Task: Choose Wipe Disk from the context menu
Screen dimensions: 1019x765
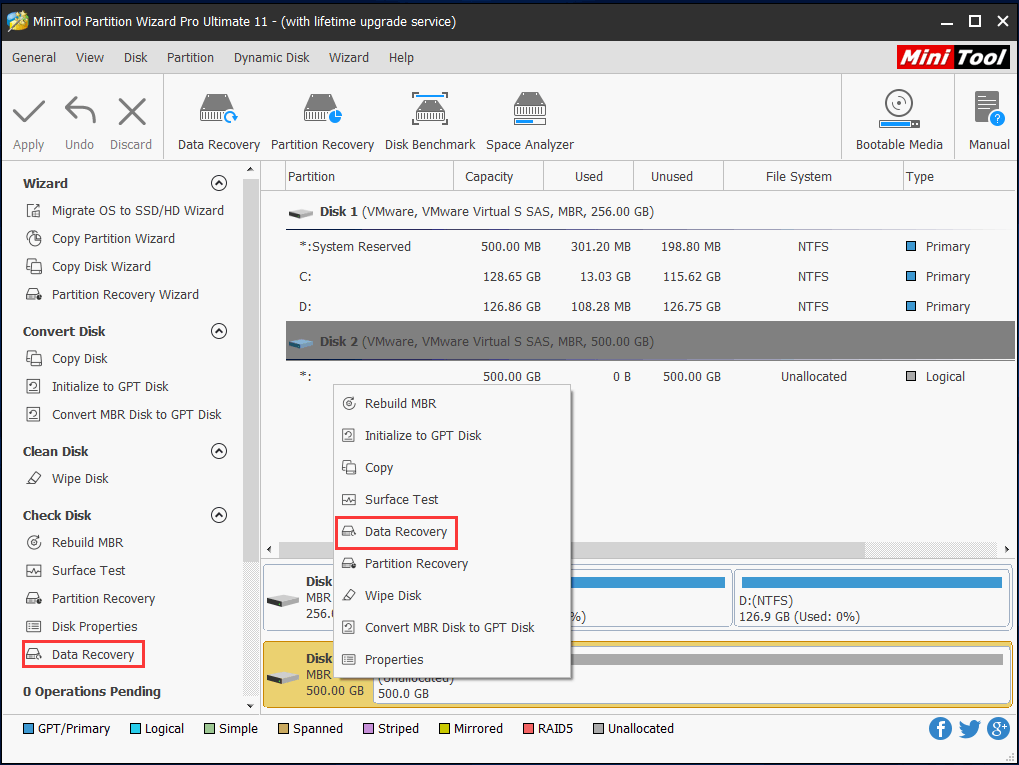Action: 453,595
